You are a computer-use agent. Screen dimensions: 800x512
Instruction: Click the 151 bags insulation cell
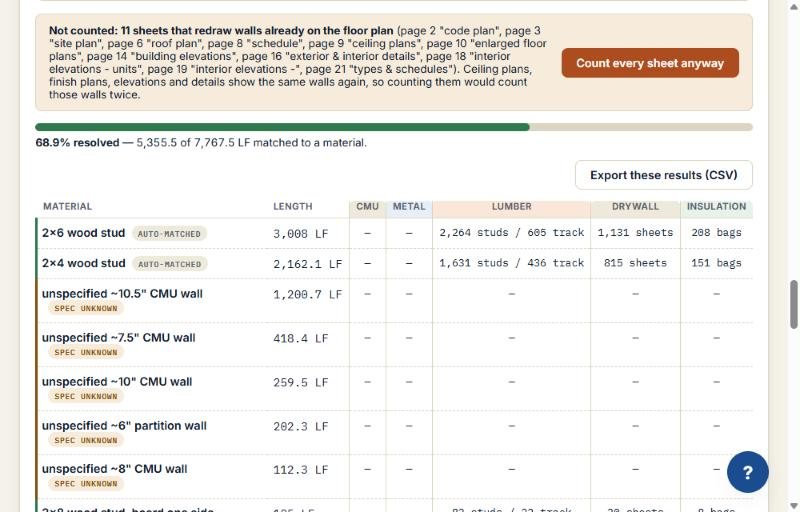(x=716, y=263)
